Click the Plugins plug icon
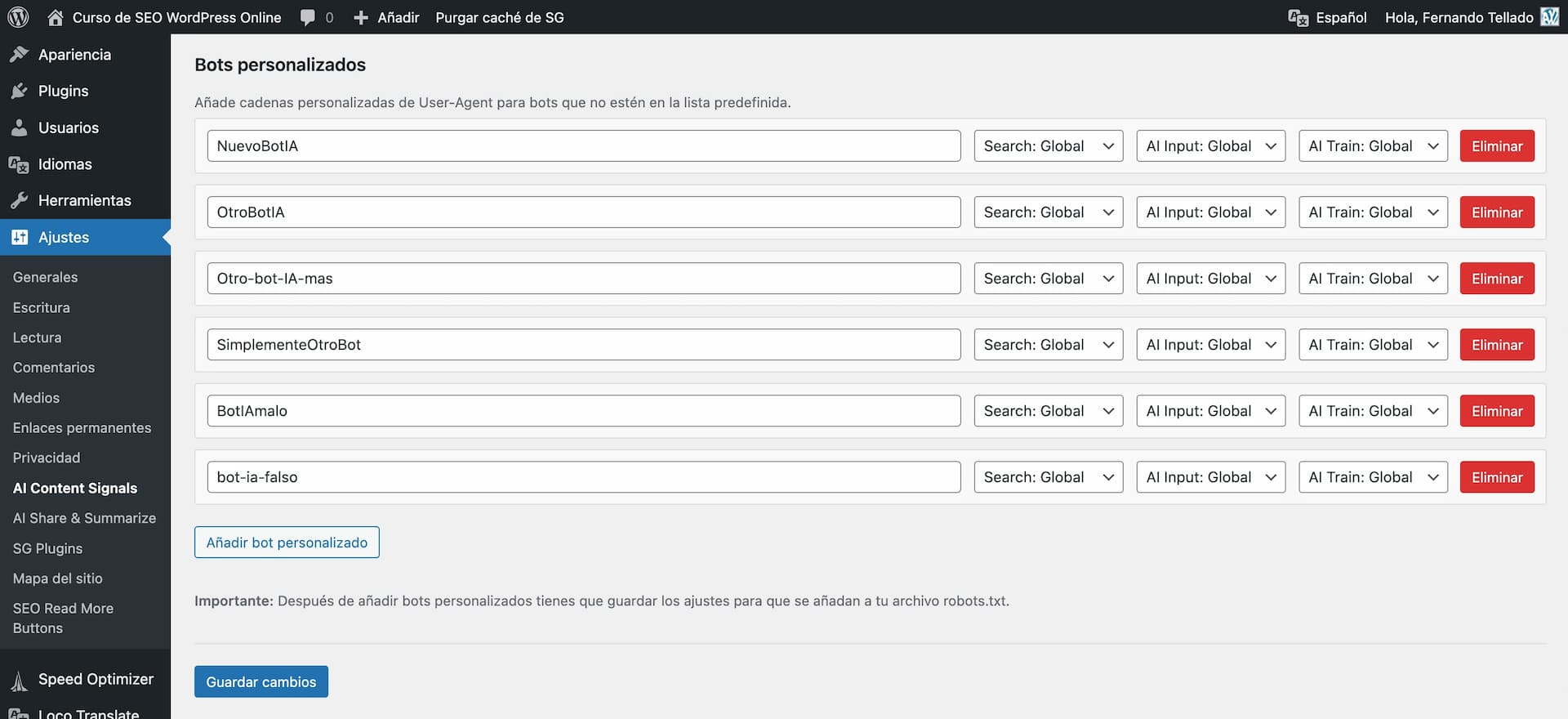Screen dimensions: 1568x719 coord(20,91)
